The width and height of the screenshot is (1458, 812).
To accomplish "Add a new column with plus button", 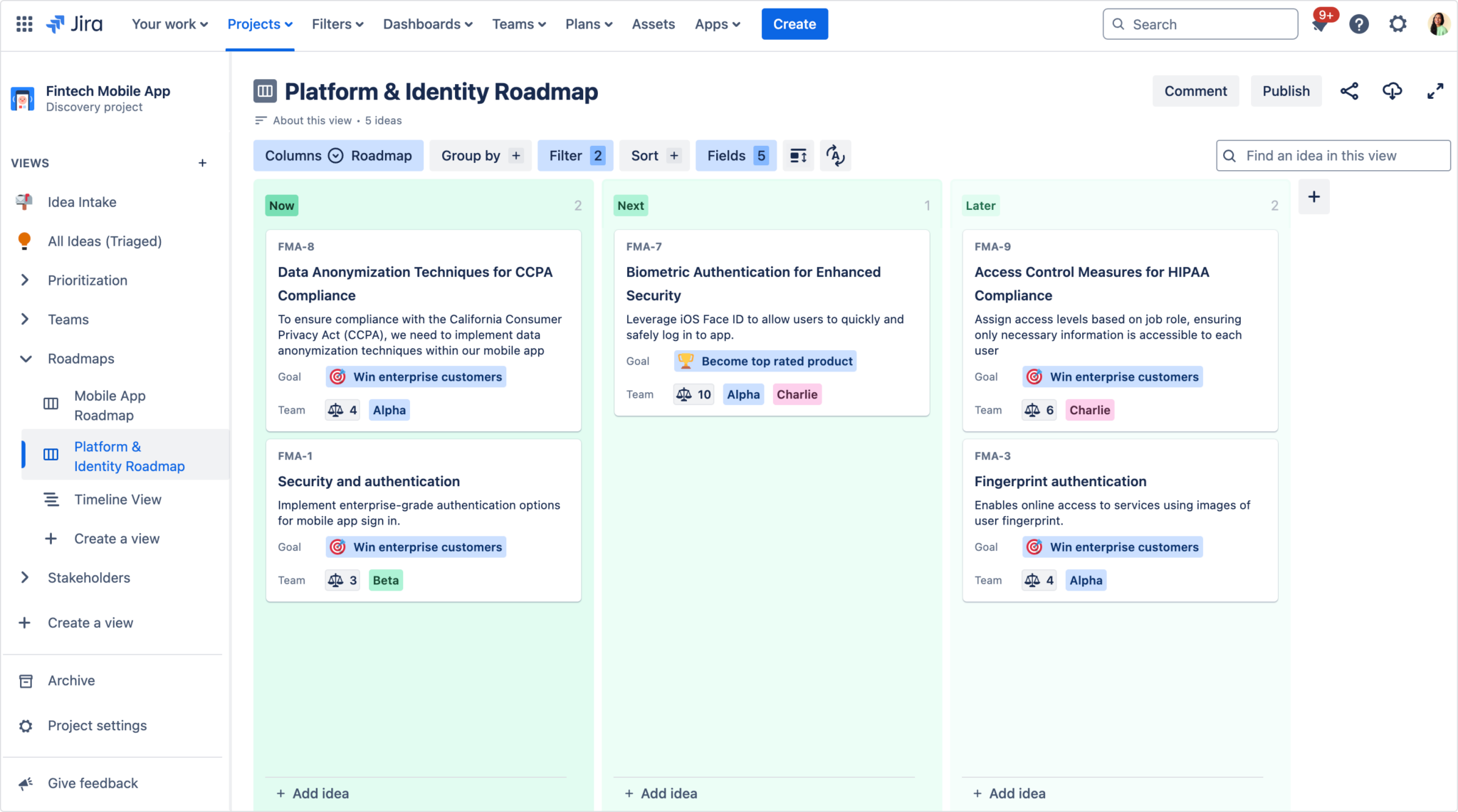I will pos(1313,197).
